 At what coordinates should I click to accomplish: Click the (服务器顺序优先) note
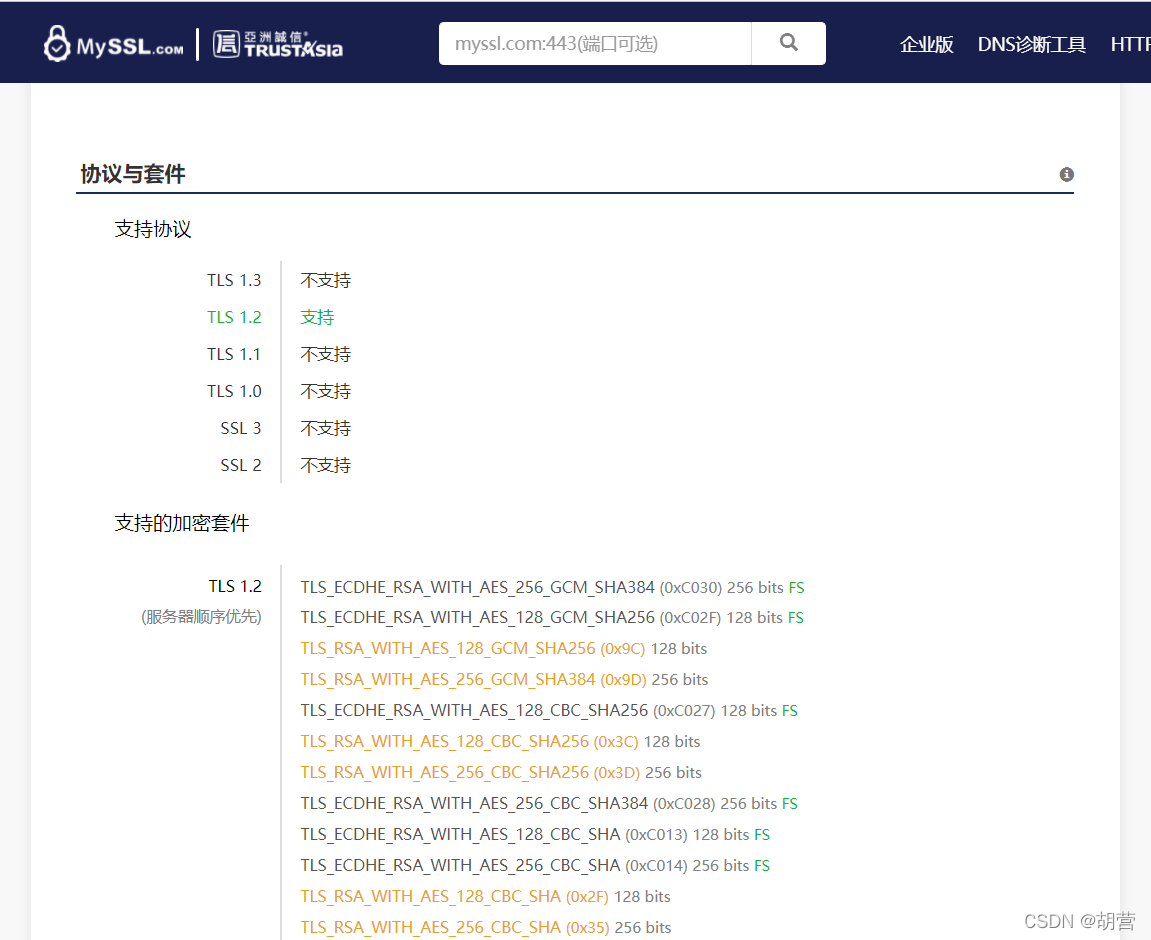201,616
